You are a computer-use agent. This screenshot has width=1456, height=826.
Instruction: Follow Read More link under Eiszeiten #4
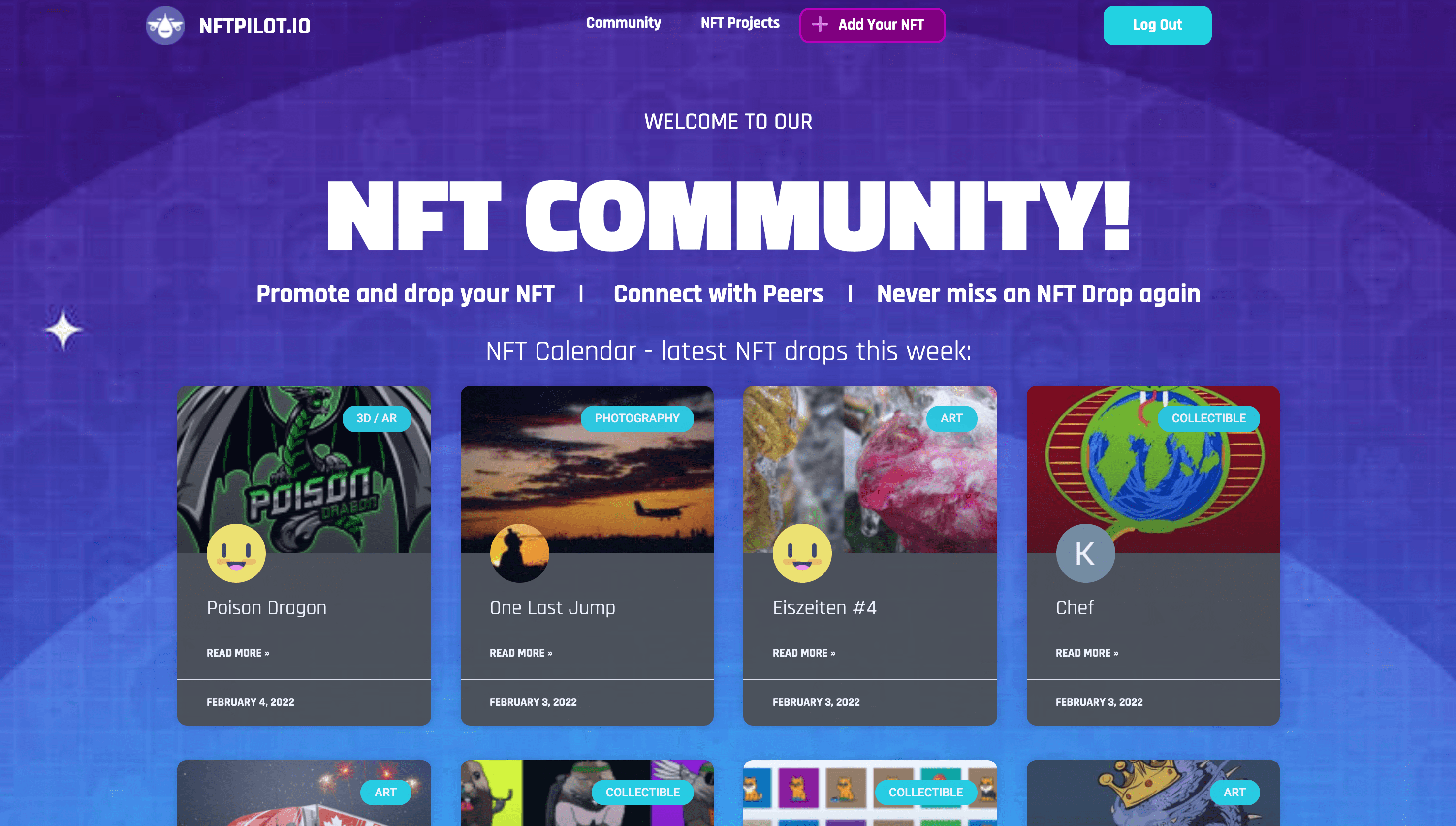pos(804,653)
